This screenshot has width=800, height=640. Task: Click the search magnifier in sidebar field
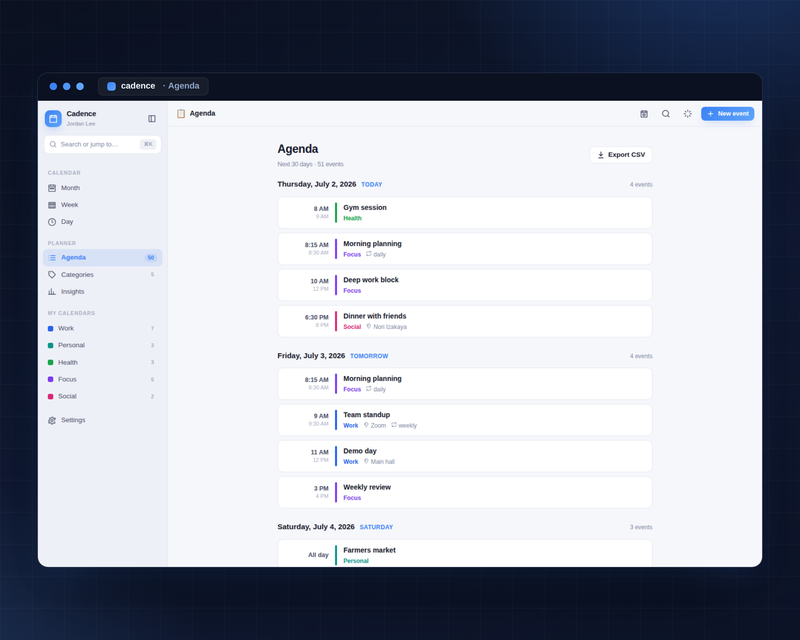[x=53, y=144]
